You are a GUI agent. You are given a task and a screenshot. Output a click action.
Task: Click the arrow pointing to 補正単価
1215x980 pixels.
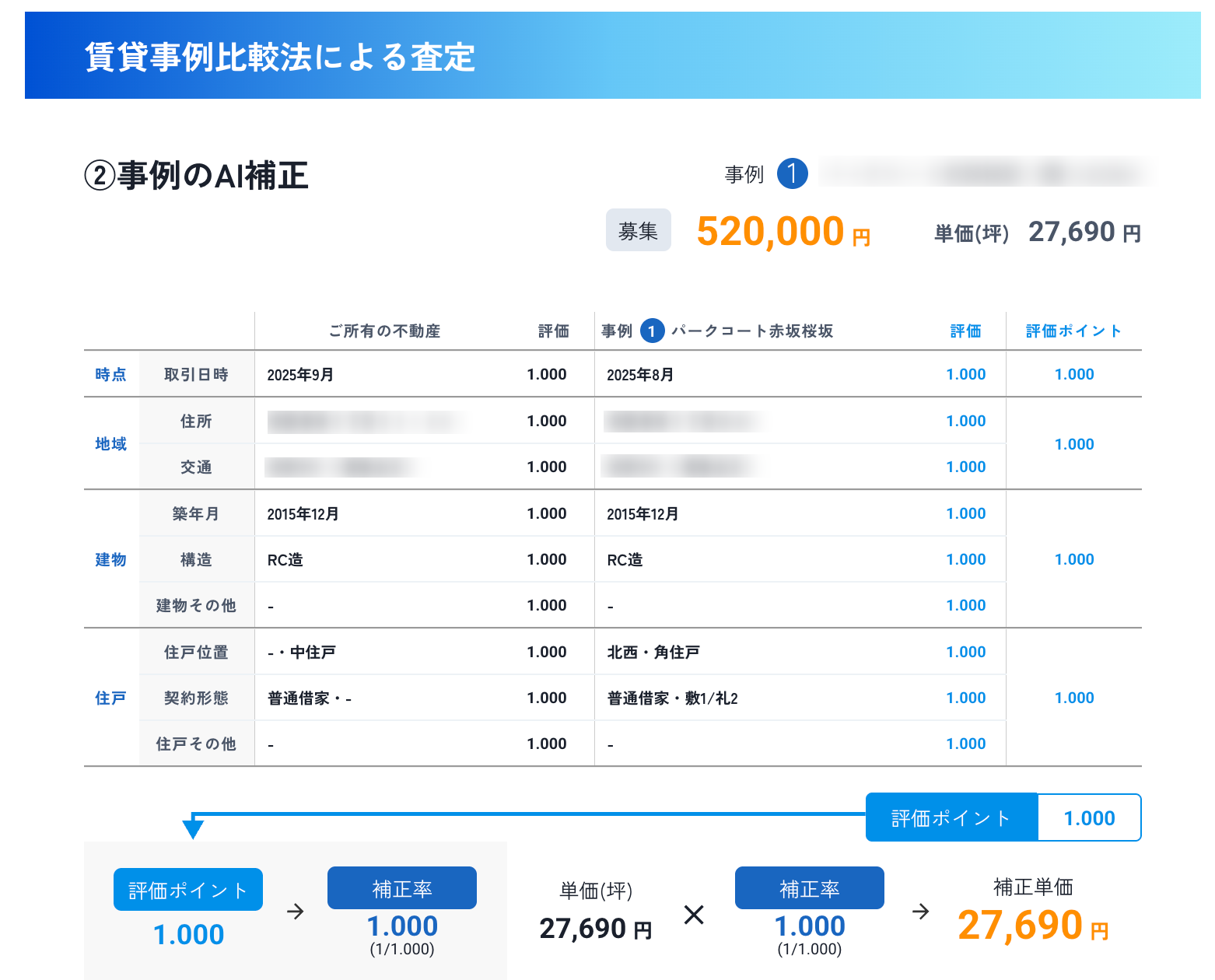coord(920,912)
